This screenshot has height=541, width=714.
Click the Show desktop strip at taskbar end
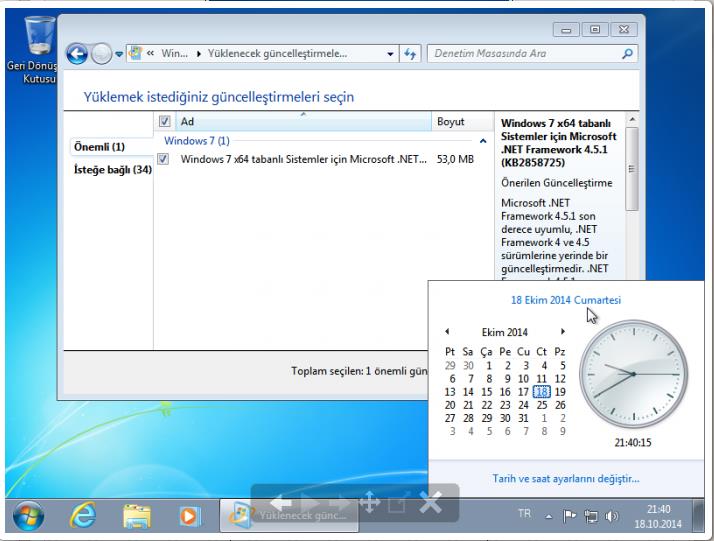697,515
